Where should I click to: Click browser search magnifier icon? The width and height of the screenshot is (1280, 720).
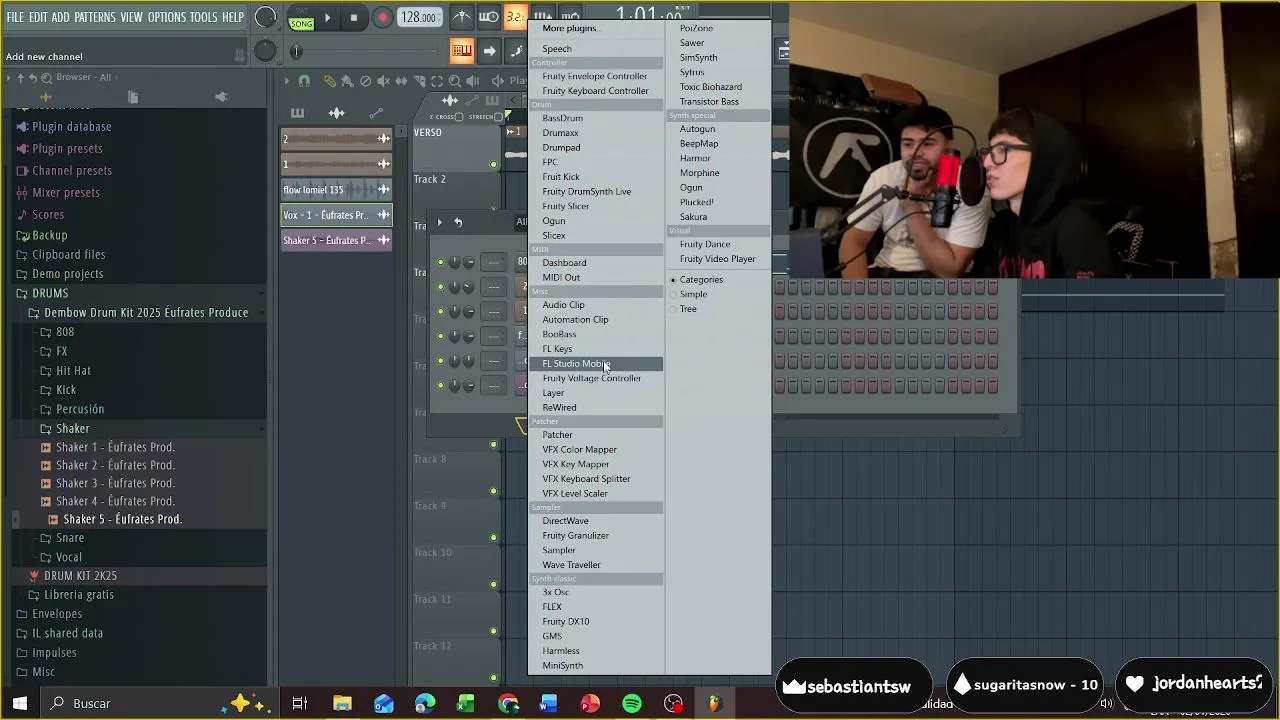46,78
